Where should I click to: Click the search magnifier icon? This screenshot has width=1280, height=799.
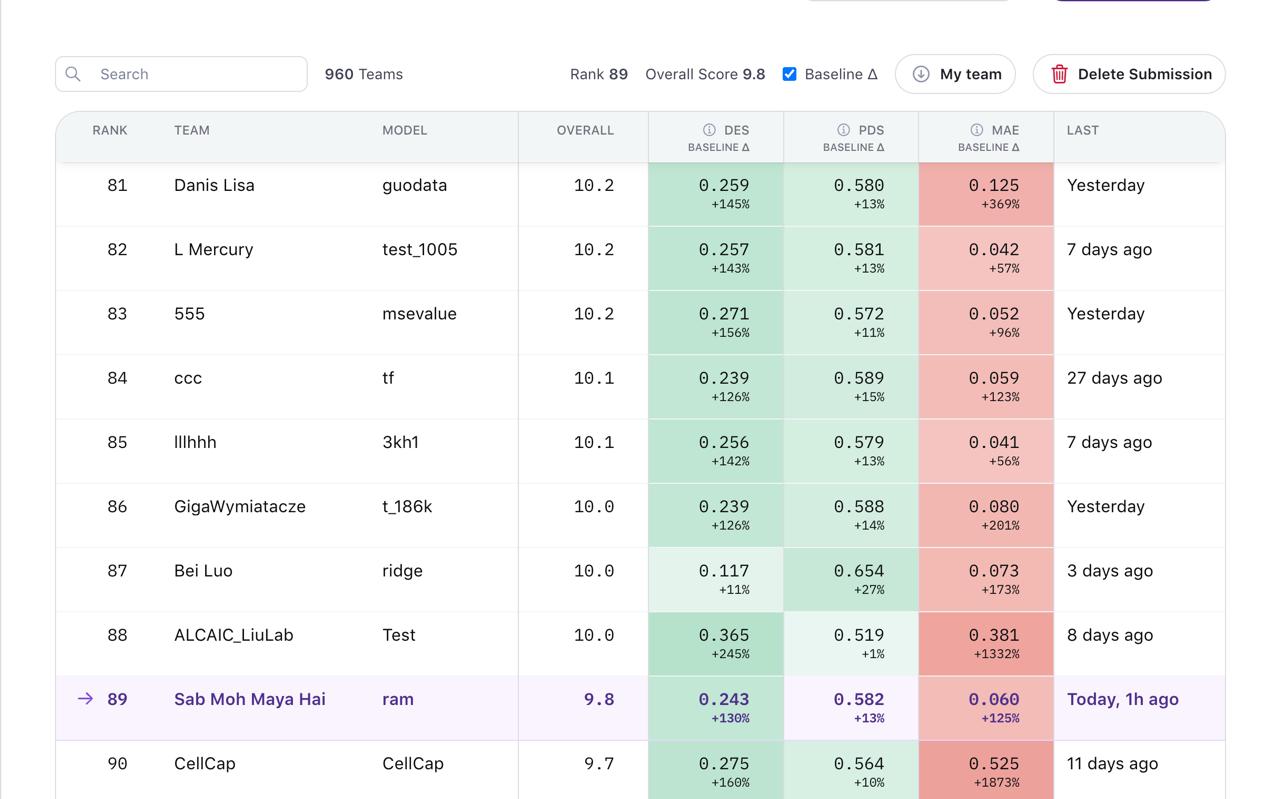pyautogui.click(x=73, y=74)
